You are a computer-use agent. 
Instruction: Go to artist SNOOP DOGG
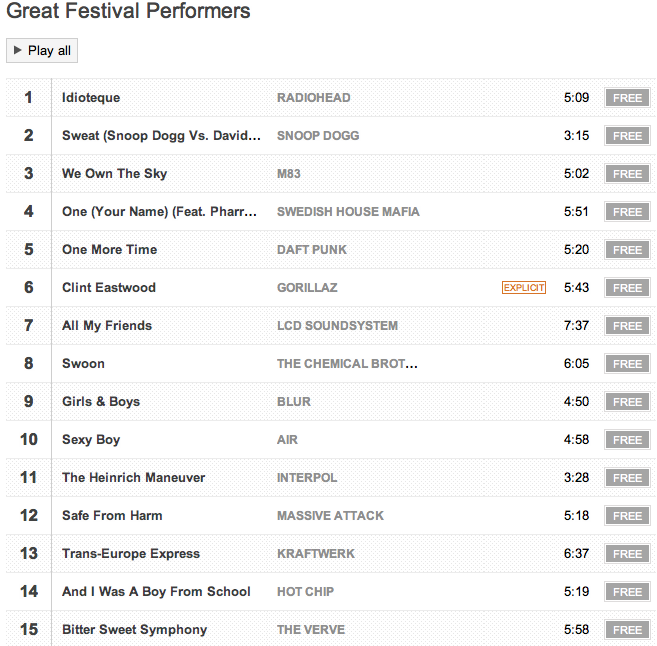click(318, 136)
